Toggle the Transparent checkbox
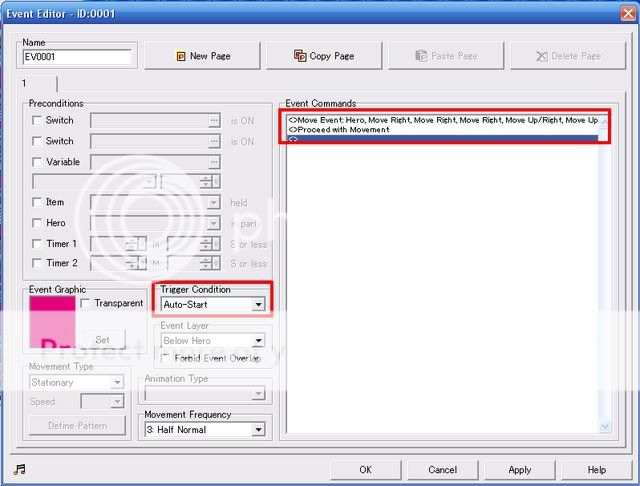 point(86,303)
